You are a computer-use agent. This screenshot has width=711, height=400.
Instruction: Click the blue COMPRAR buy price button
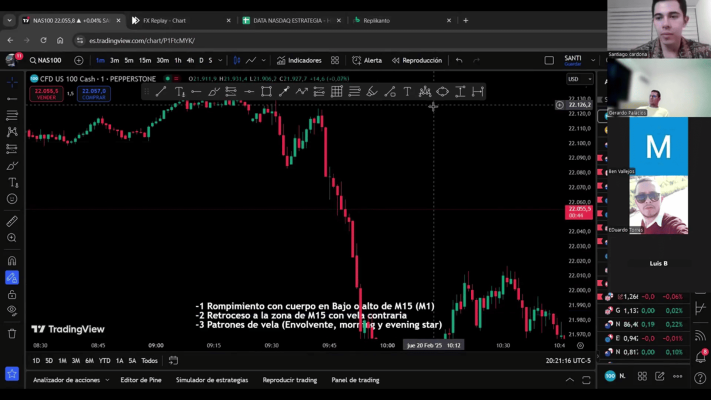94,93
